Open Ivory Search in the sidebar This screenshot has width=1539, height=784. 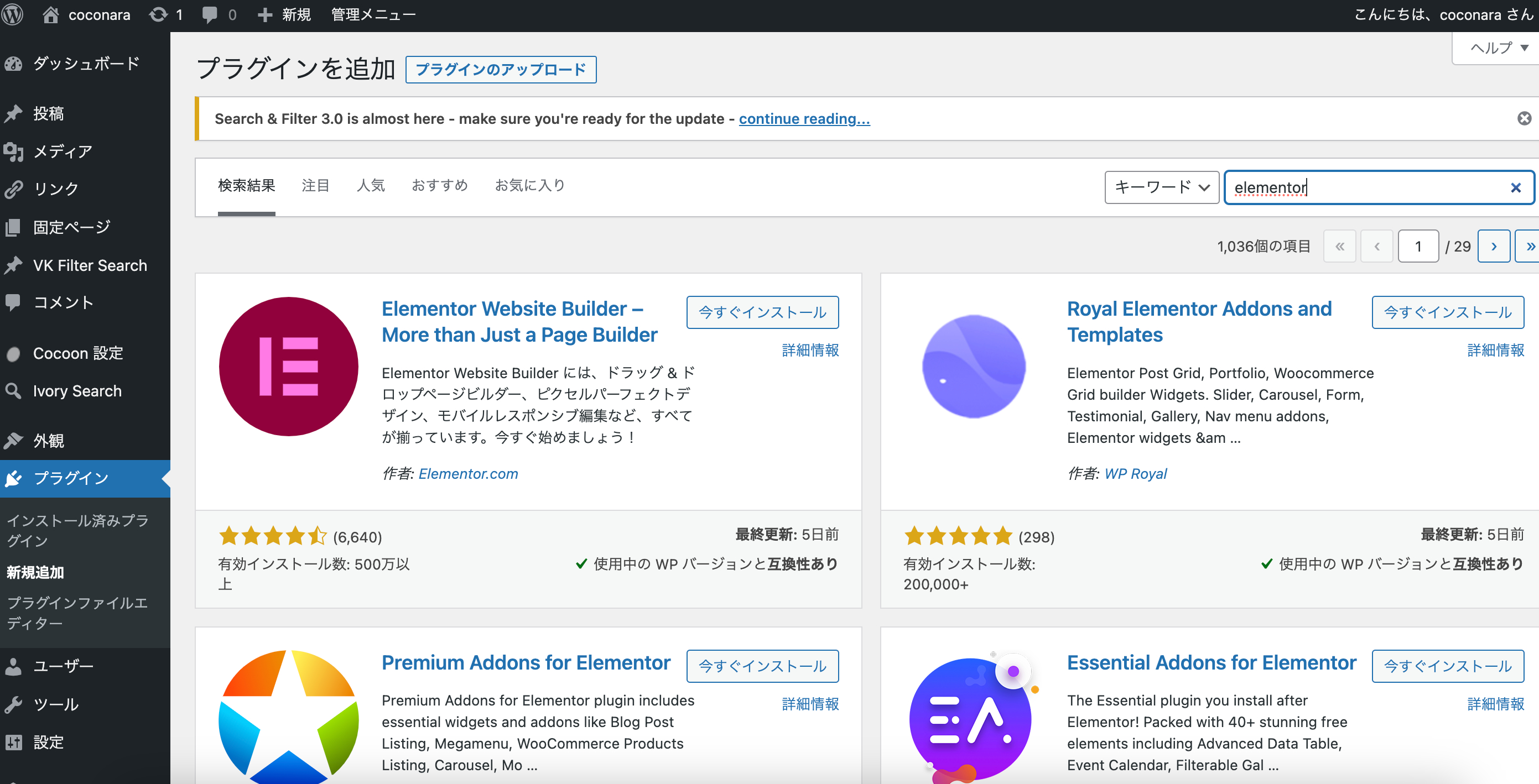[85, 391]
